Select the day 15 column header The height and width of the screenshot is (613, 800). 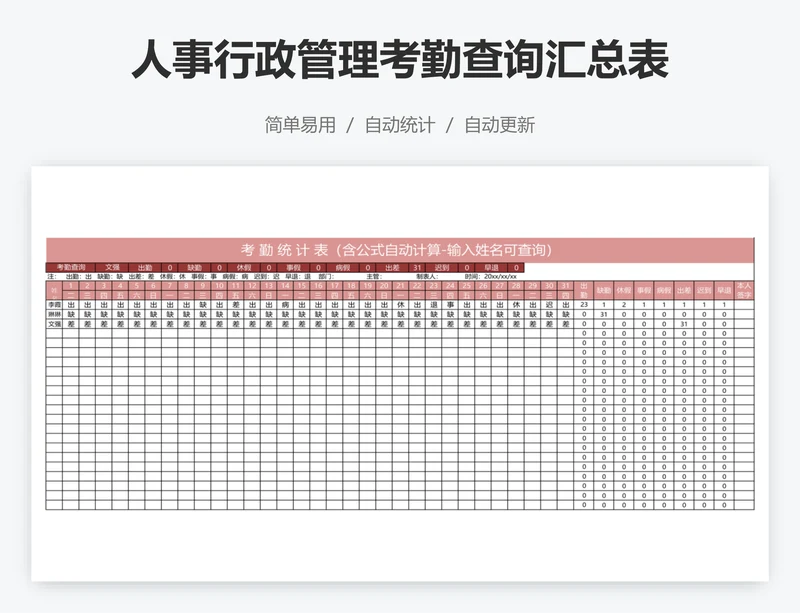click(302, 286)
